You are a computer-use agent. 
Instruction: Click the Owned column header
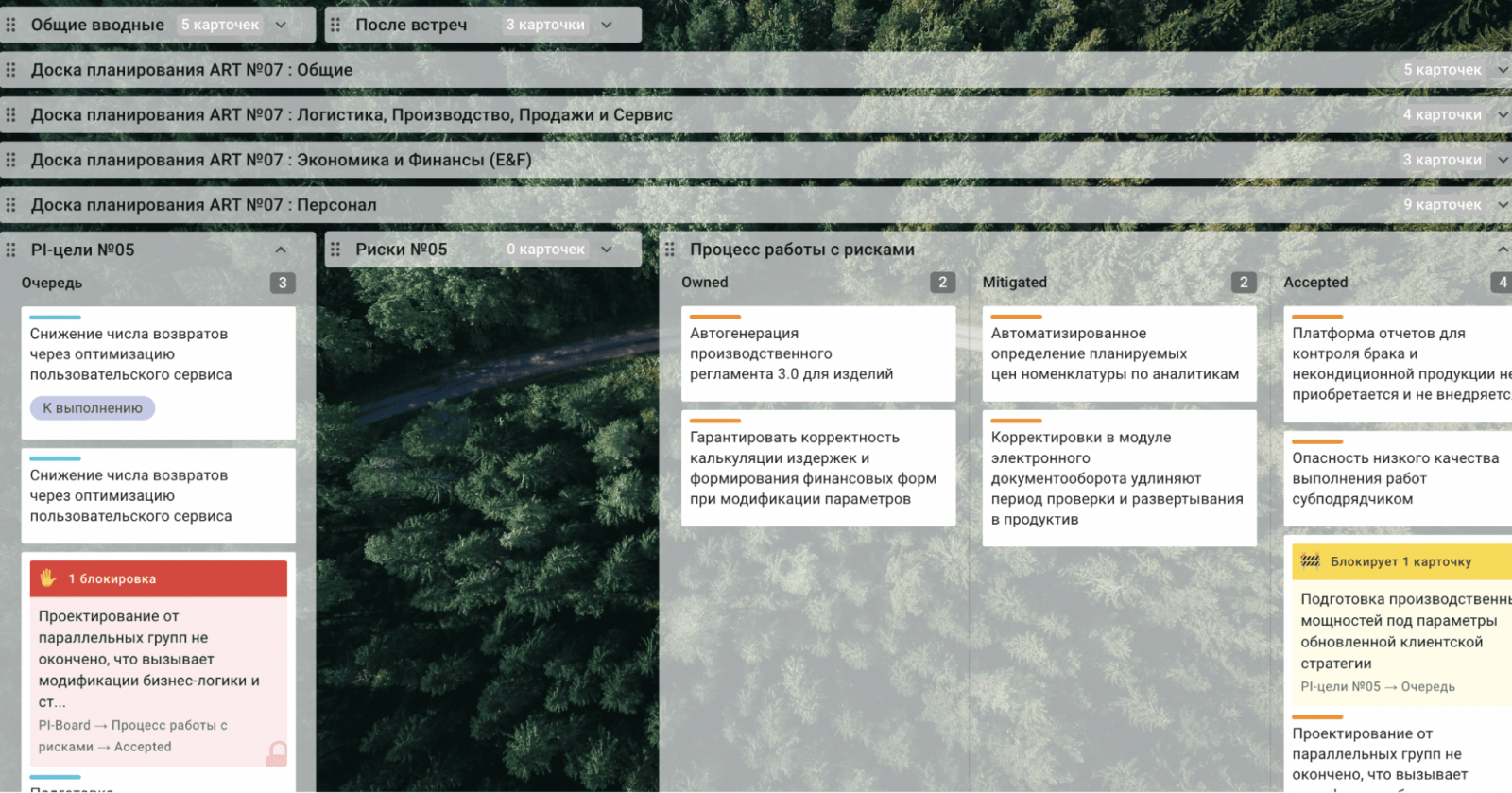(705, 282)
